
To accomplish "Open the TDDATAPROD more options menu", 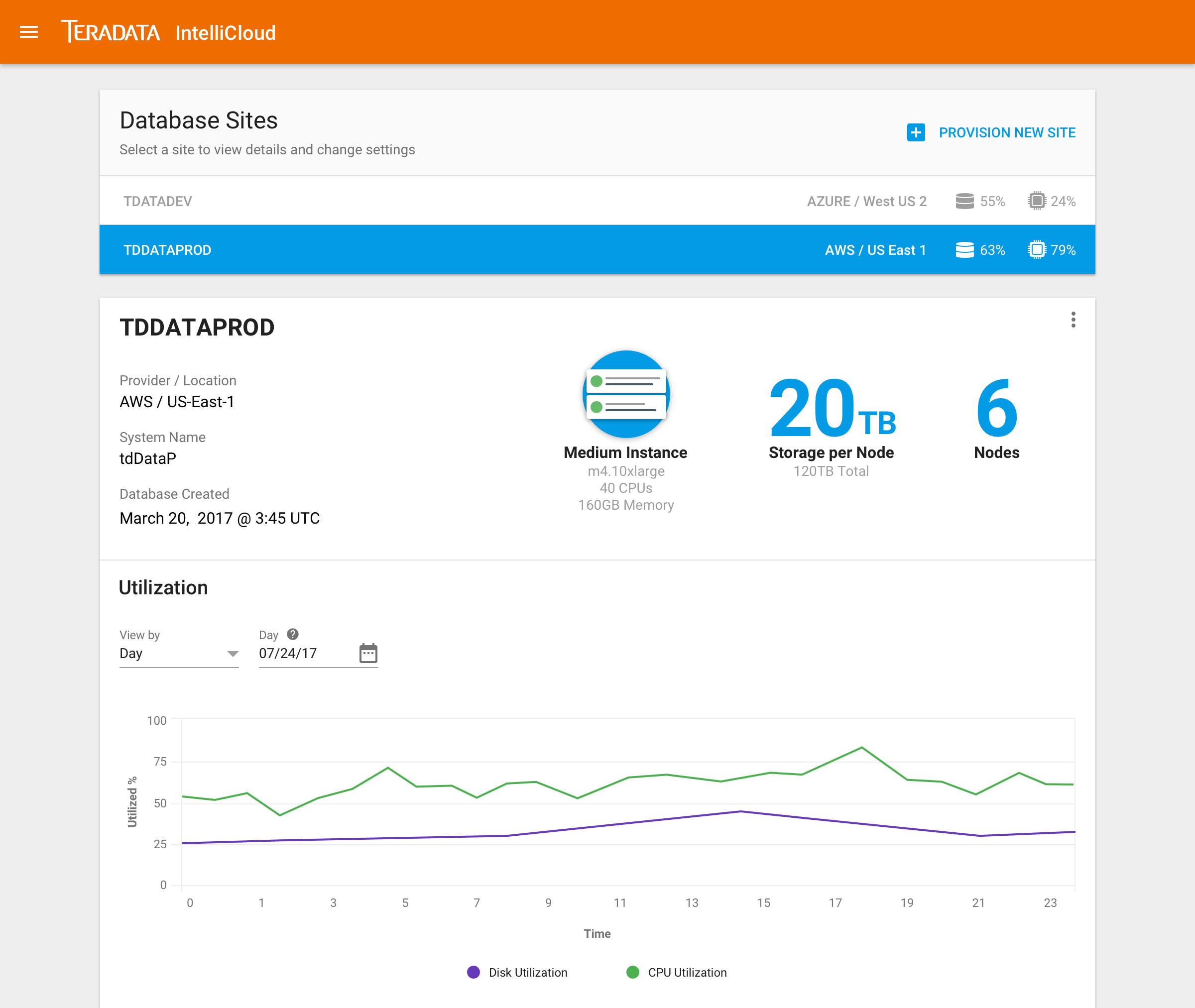I will (1074, 320).
